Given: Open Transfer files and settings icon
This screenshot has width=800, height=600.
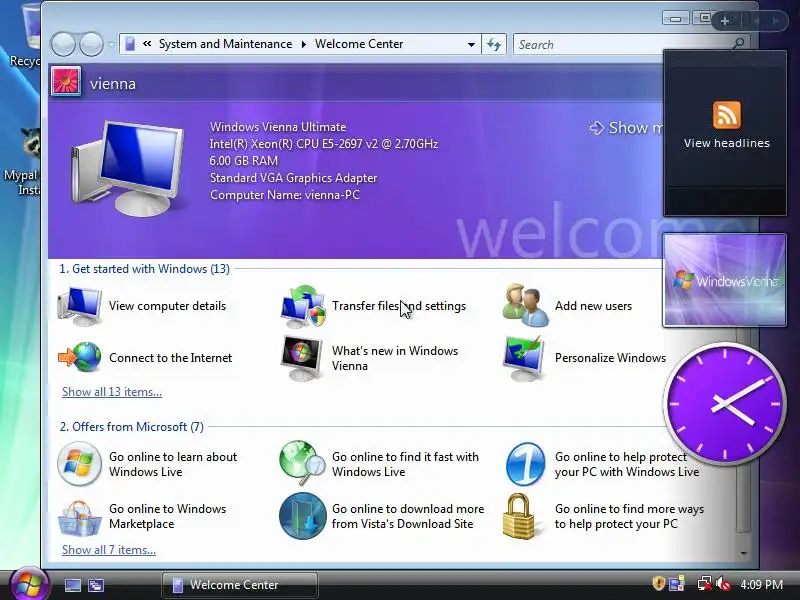Looking at the screenshot, I should 303,306.
